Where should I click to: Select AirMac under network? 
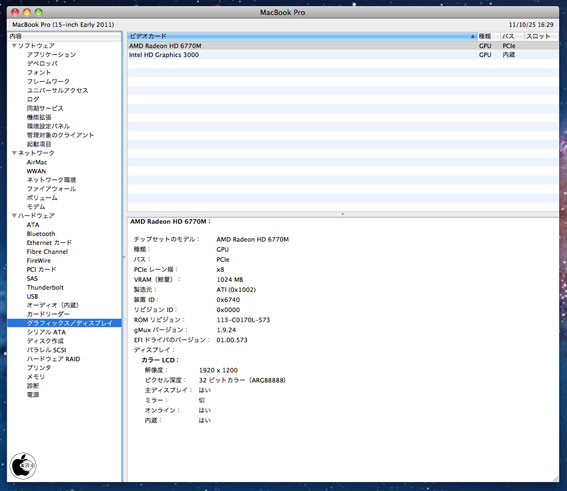(x=37, y=162)
